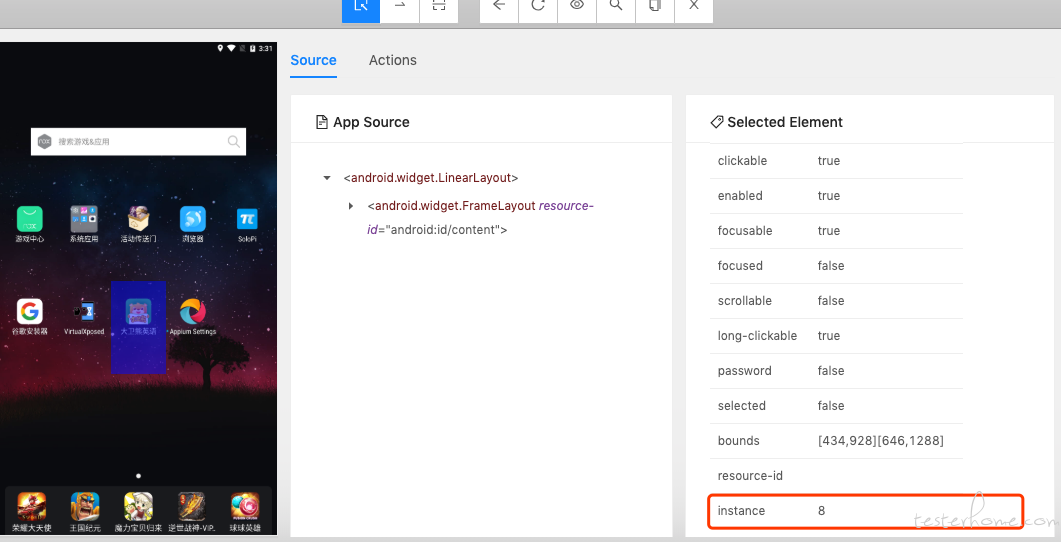1061x542 pixels.
Task: Refresh the source and screenshot
Action: 538,7
